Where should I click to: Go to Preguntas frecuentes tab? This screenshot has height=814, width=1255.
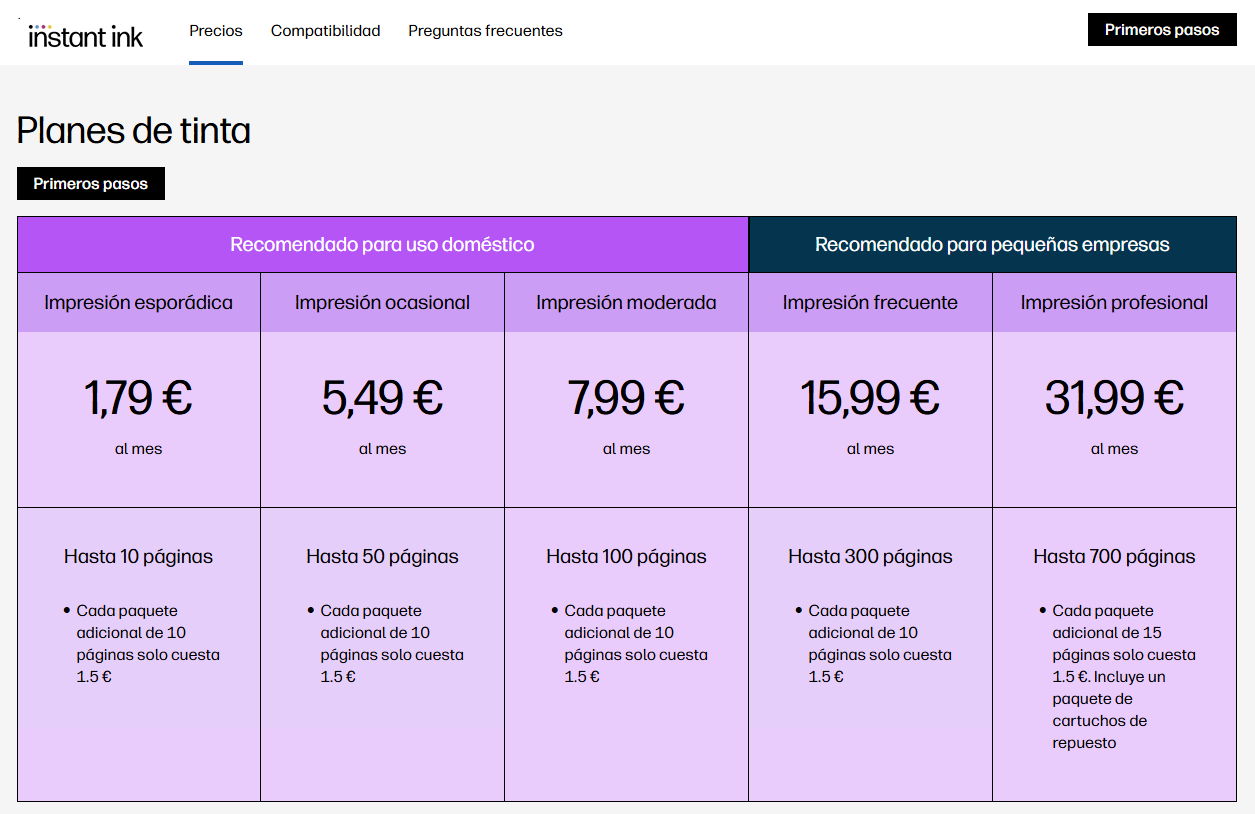click(x=485, y=31)
